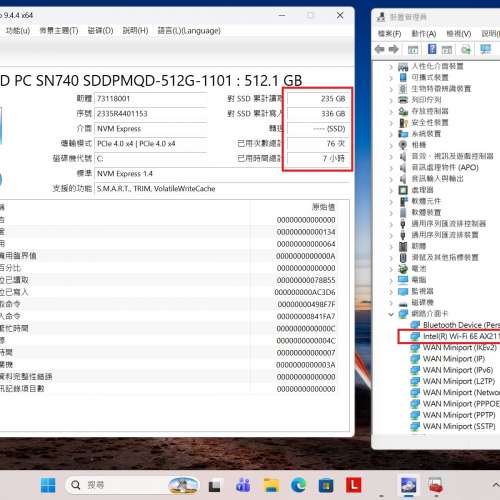Show hidden system tray icons
500x500 pixels.
tap(496, 484)
